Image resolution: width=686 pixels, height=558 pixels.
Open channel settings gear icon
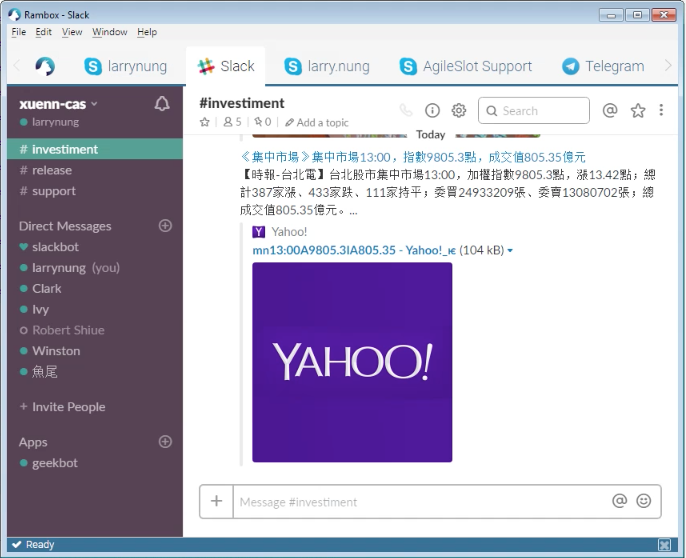coord(458,110)
